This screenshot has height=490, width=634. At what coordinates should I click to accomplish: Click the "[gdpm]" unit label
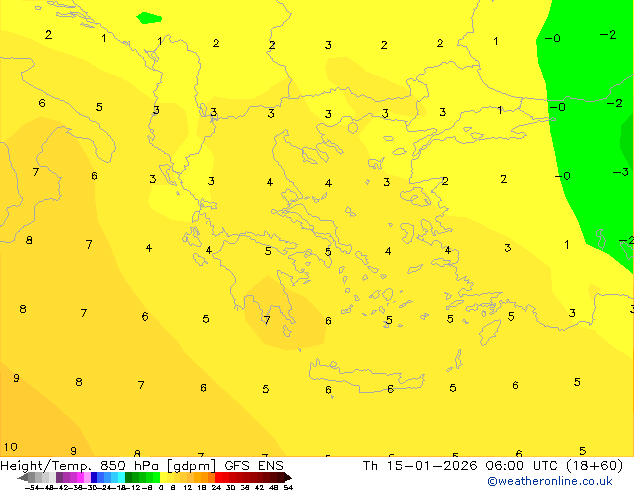191,466
